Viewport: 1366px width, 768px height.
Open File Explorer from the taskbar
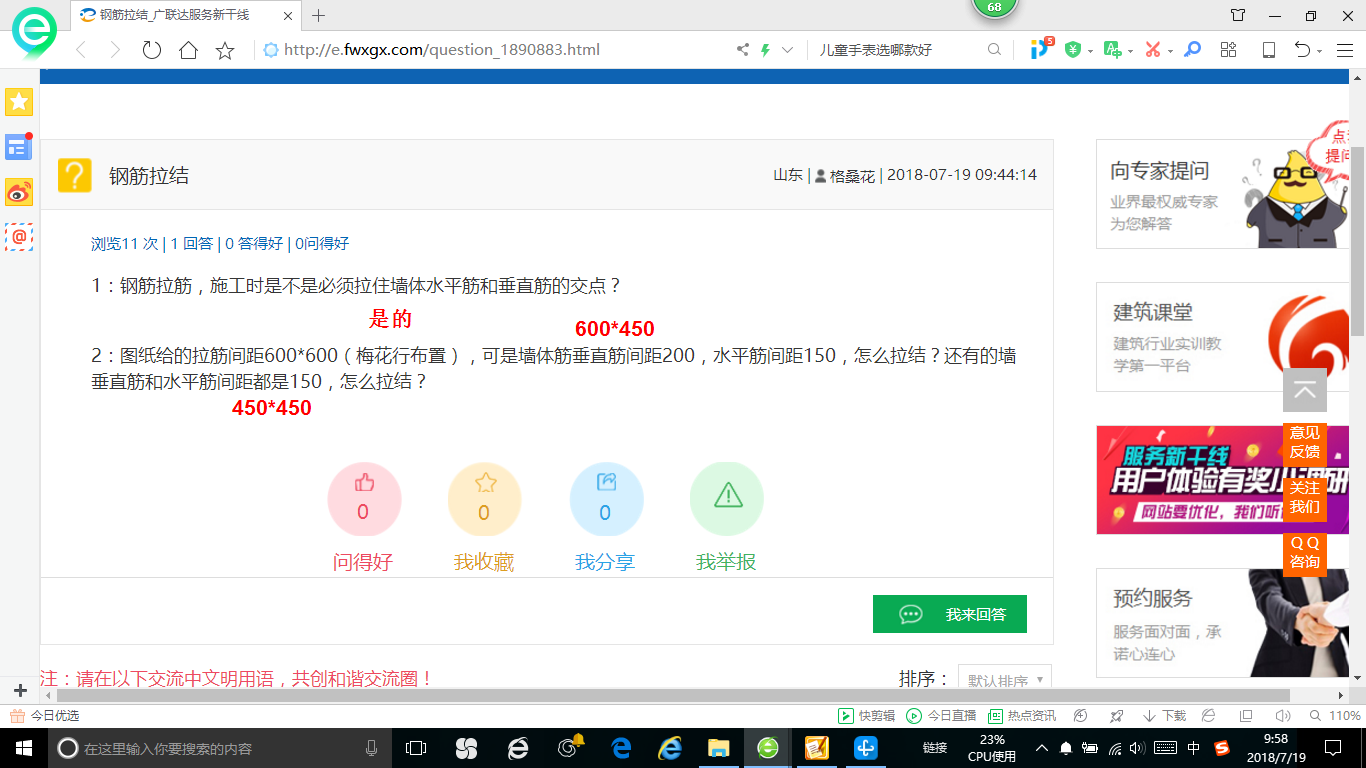718,748
